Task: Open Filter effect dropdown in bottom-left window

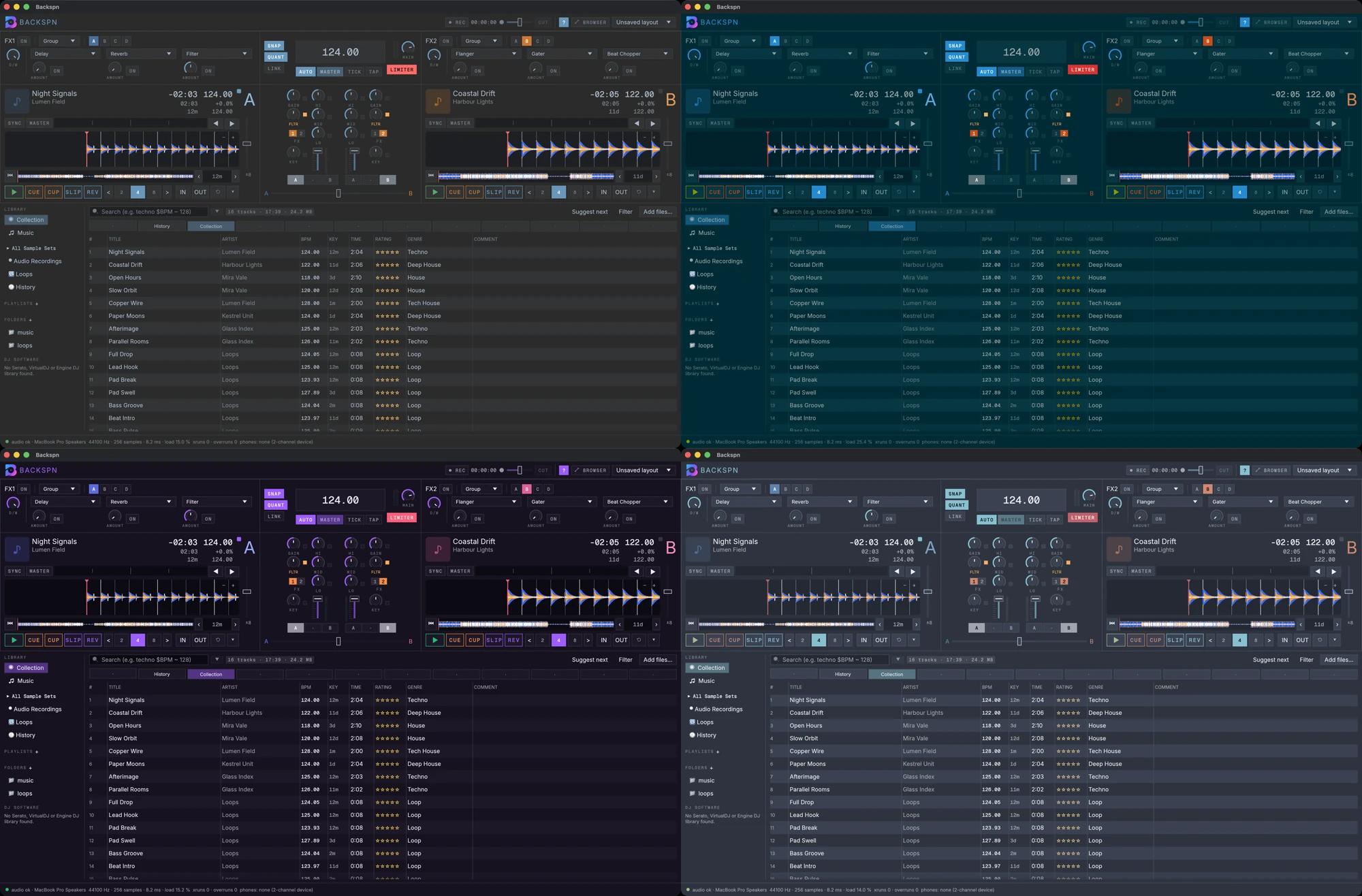Action: [217, 502]
